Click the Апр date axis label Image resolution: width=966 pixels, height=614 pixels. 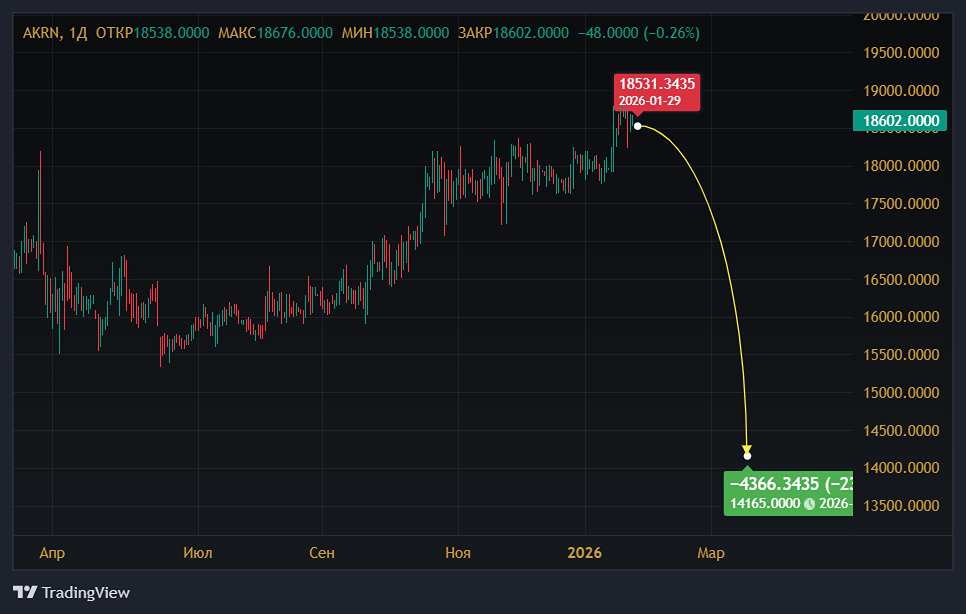click(x=52, y=553)
